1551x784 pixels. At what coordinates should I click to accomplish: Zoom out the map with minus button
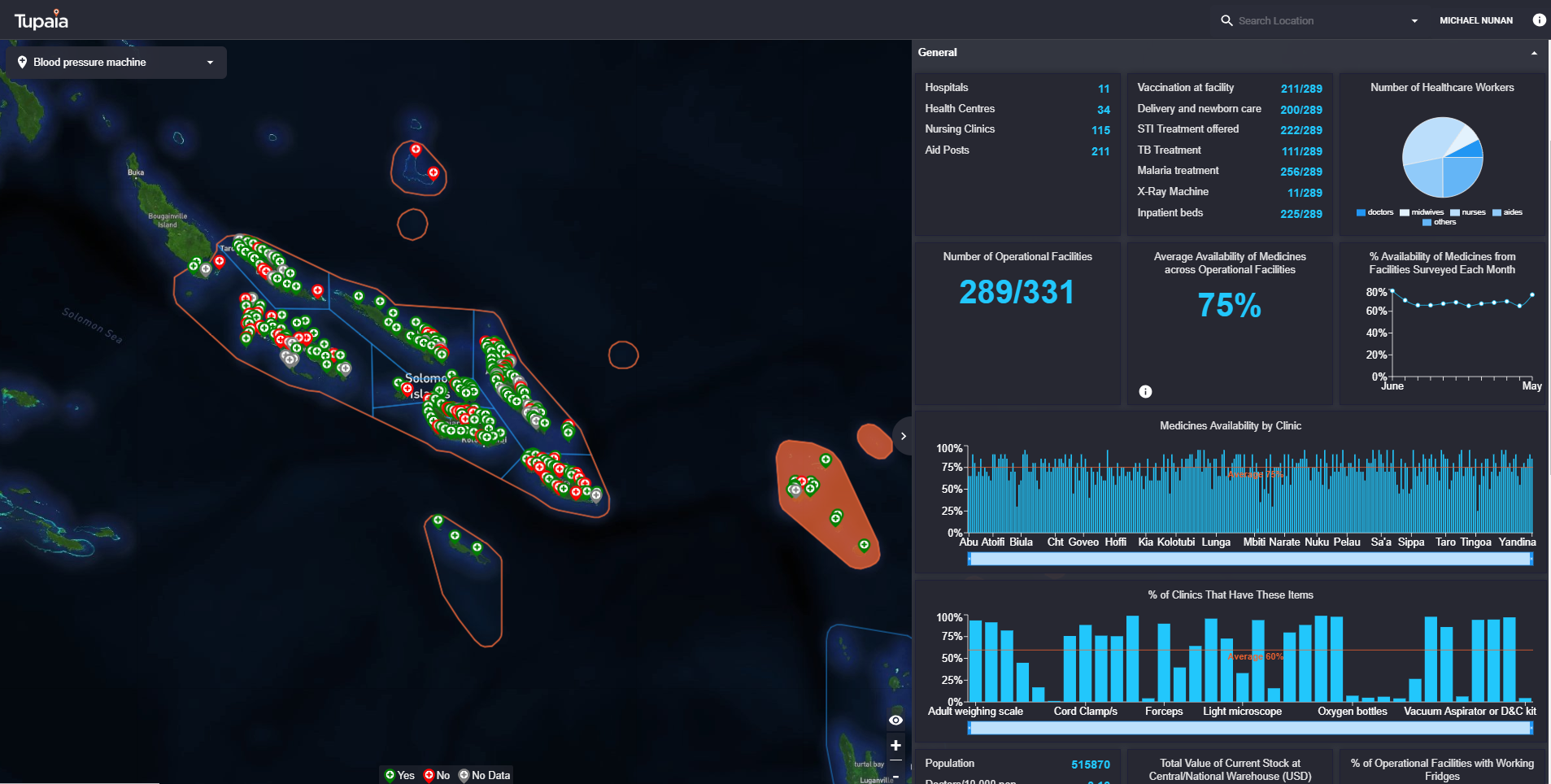pos(895,776)
